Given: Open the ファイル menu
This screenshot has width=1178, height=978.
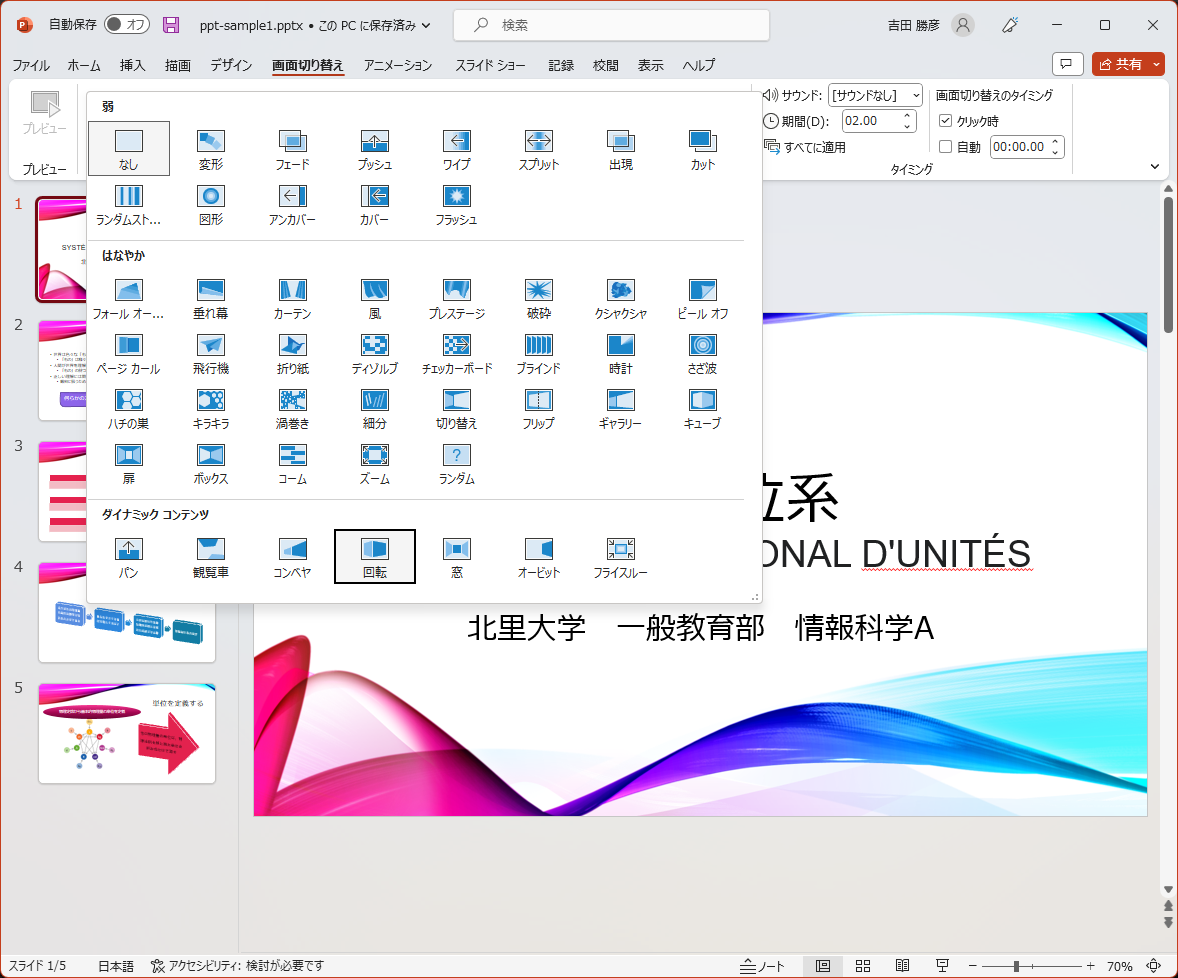Looking at the screenshot, I should tap(31, 65).
